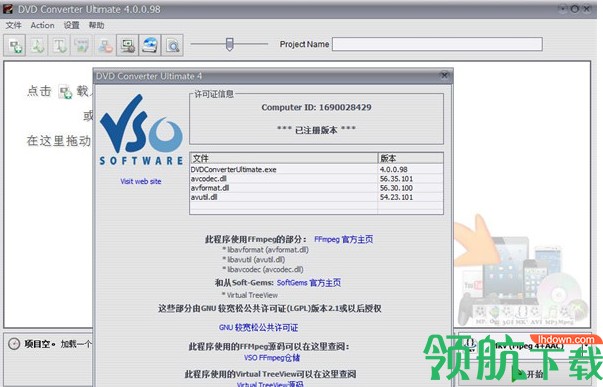Viewport: 603px width, 387px height.
Task: Select the avformat.dll row
Action: coord(316,188)
